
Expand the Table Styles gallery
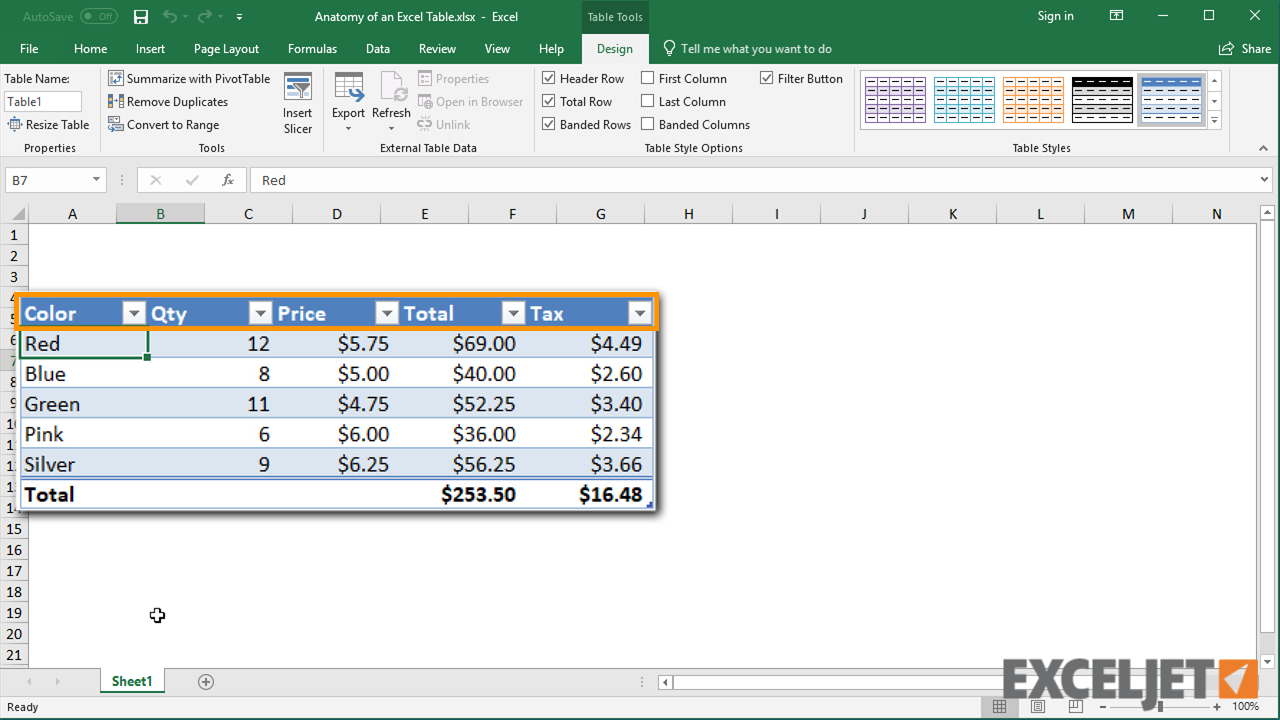tap(1215, 120)
